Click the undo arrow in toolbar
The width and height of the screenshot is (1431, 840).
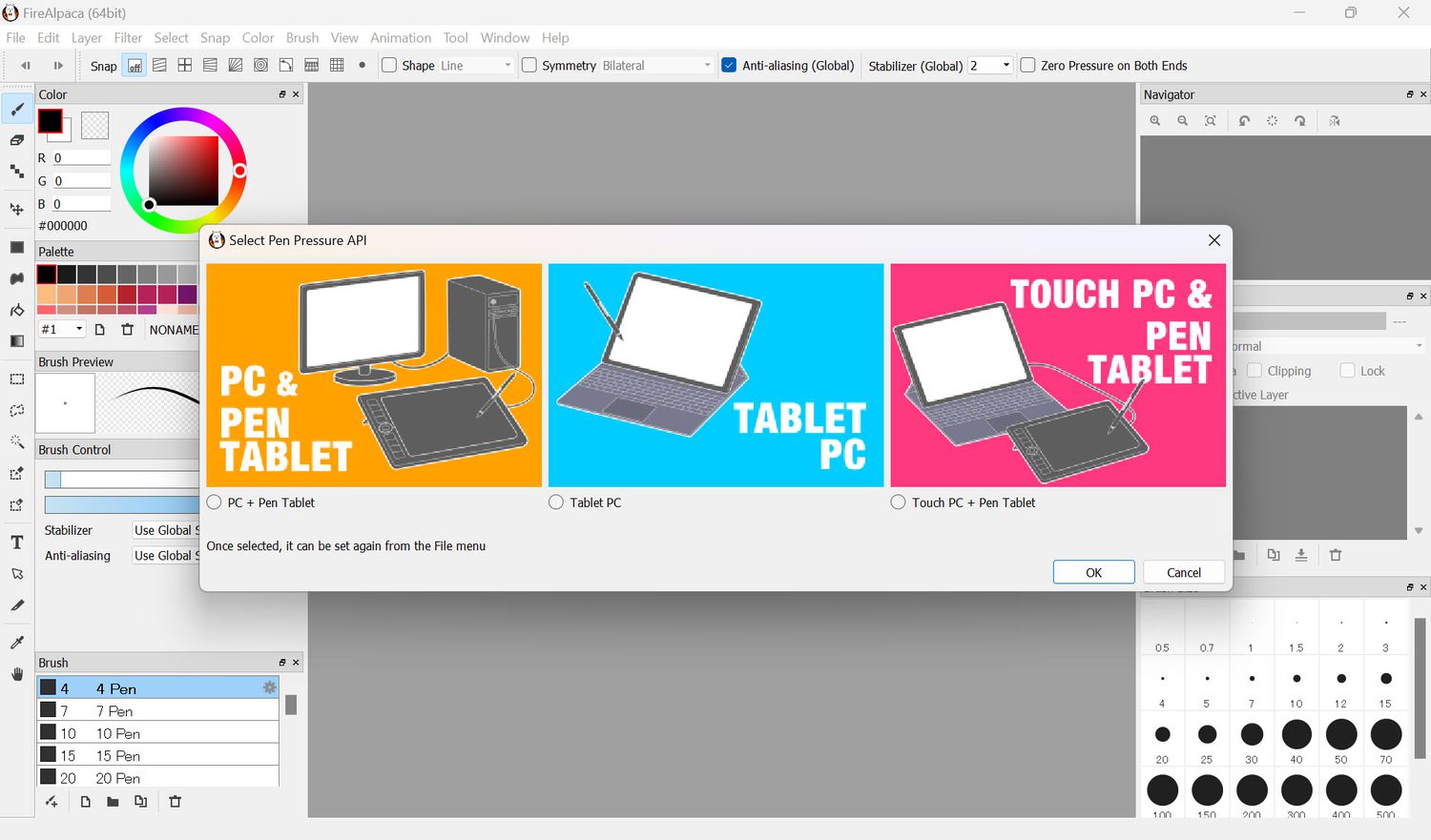coord(26,66)
